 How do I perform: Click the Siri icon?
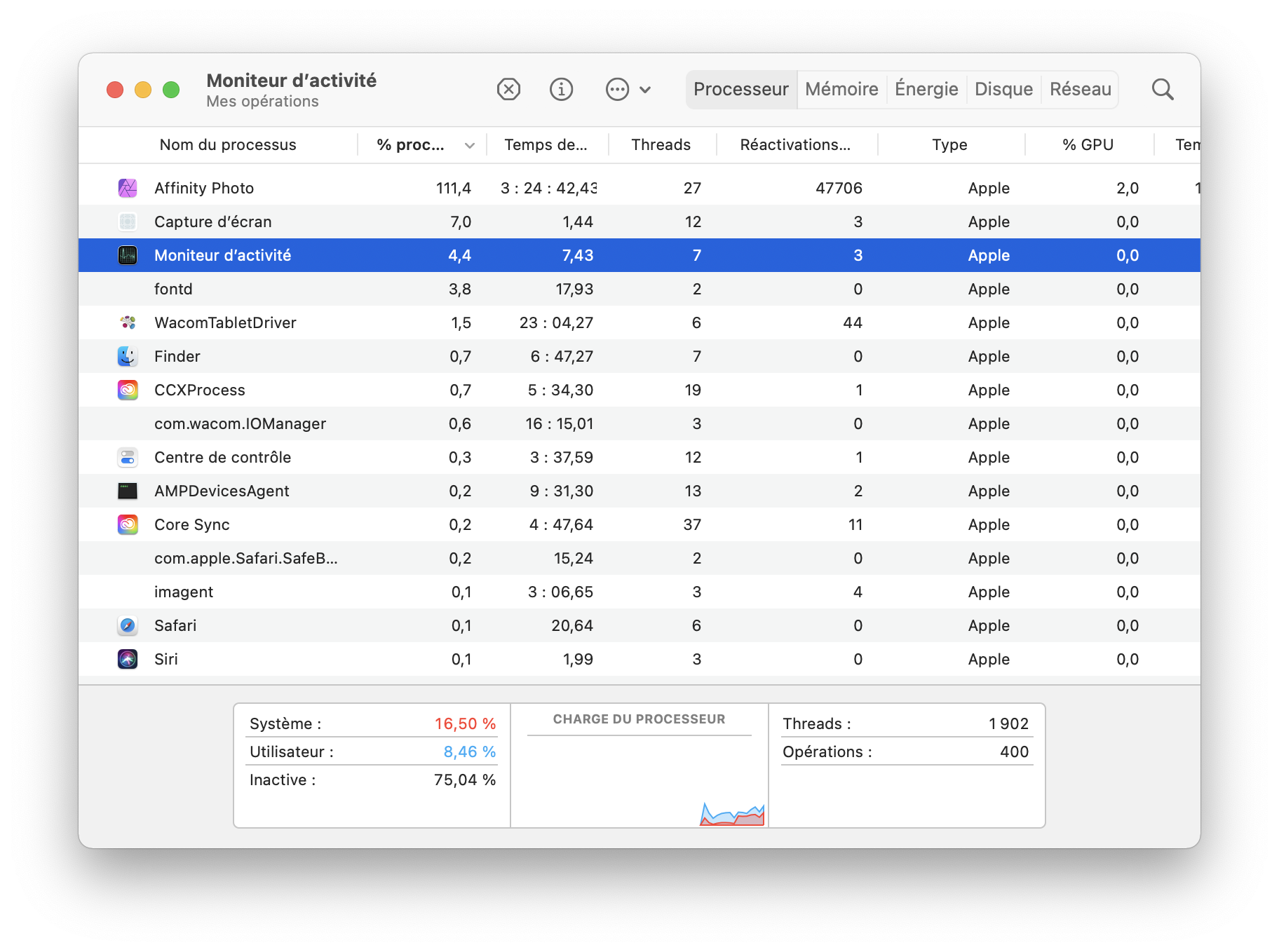128,659
